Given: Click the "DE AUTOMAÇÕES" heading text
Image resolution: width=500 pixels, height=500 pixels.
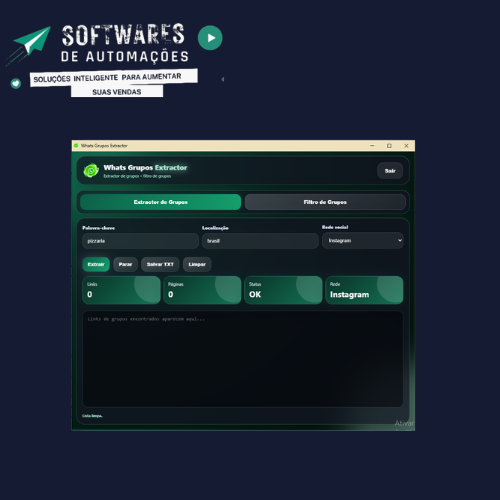Looking at the screenshot, I should pos(125,57).
